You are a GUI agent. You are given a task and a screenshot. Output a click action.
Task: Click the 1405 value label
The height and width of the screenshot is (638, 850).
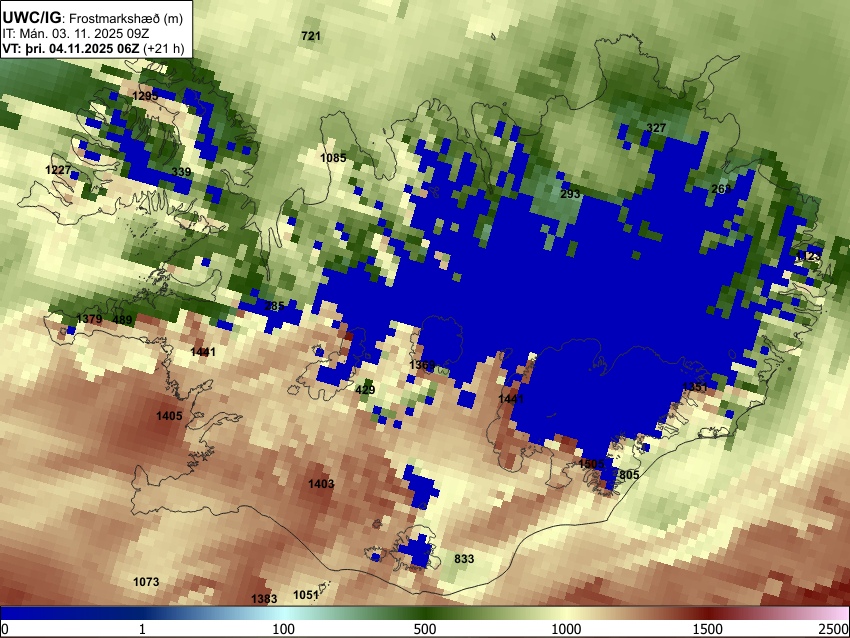click(169, 416)
